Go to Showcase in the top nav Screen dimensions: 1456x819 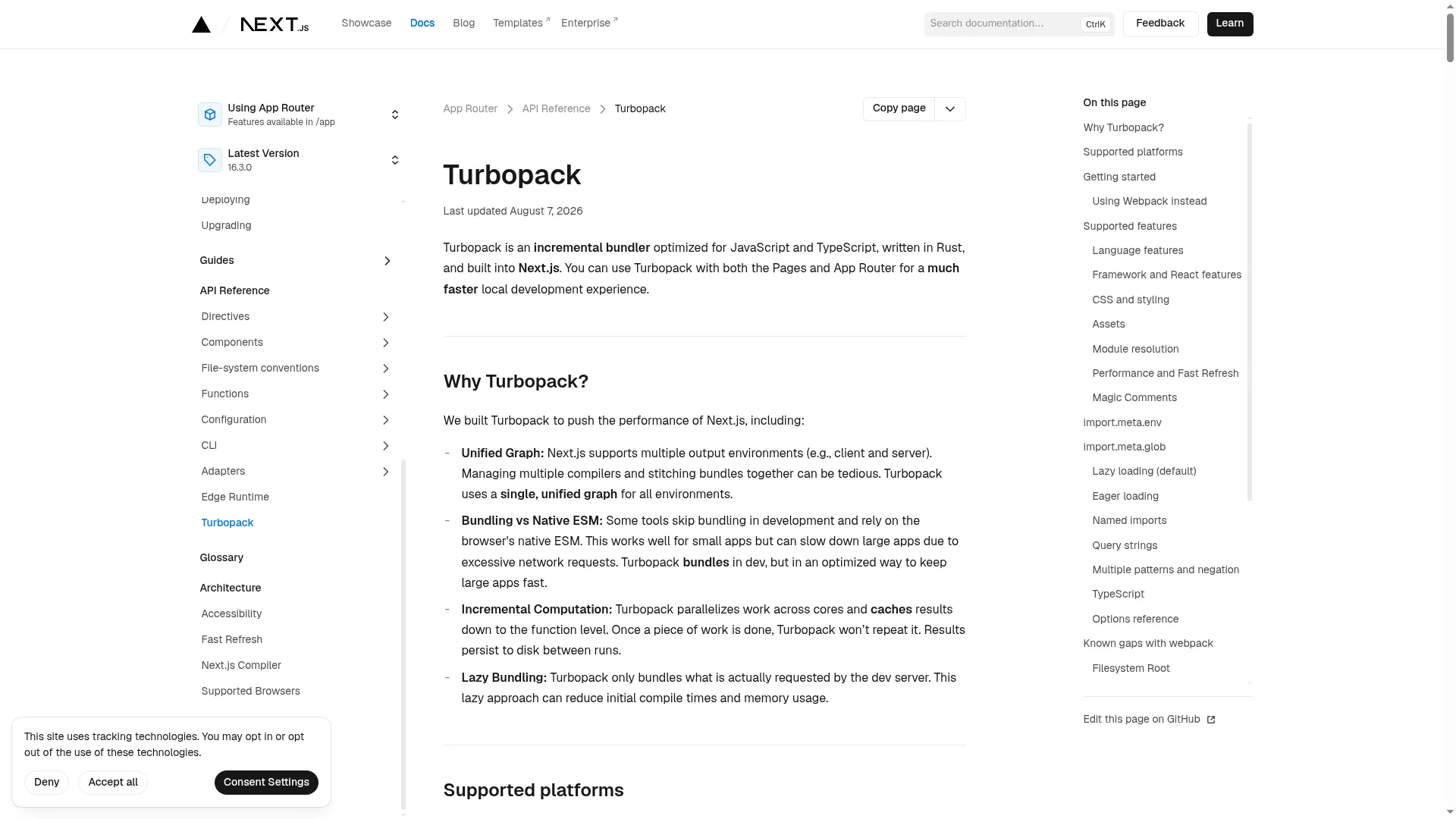[366, 24]
